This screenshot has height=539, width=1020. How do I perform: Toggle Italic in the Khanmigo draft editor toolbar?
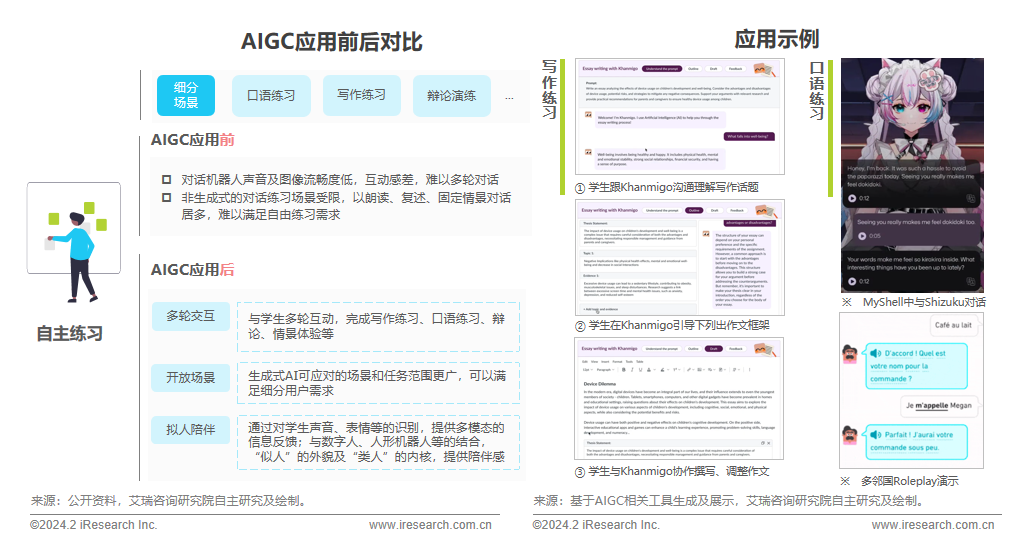point(632,369)
